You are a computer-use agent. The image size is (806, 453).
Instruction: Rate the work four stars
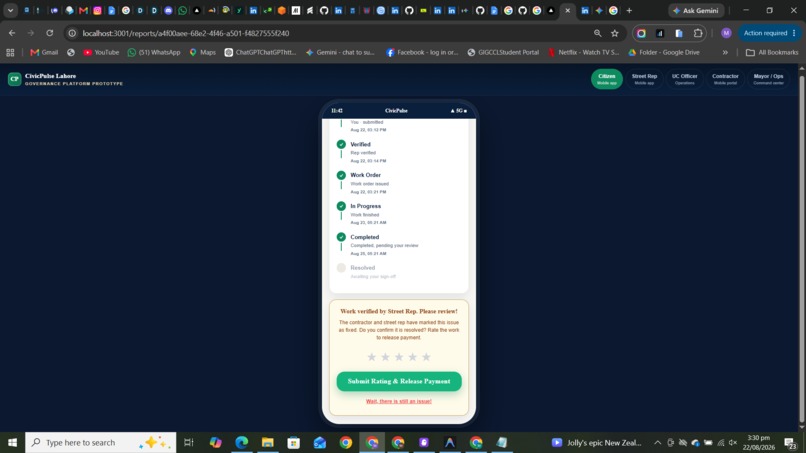[x=412, y=357]
